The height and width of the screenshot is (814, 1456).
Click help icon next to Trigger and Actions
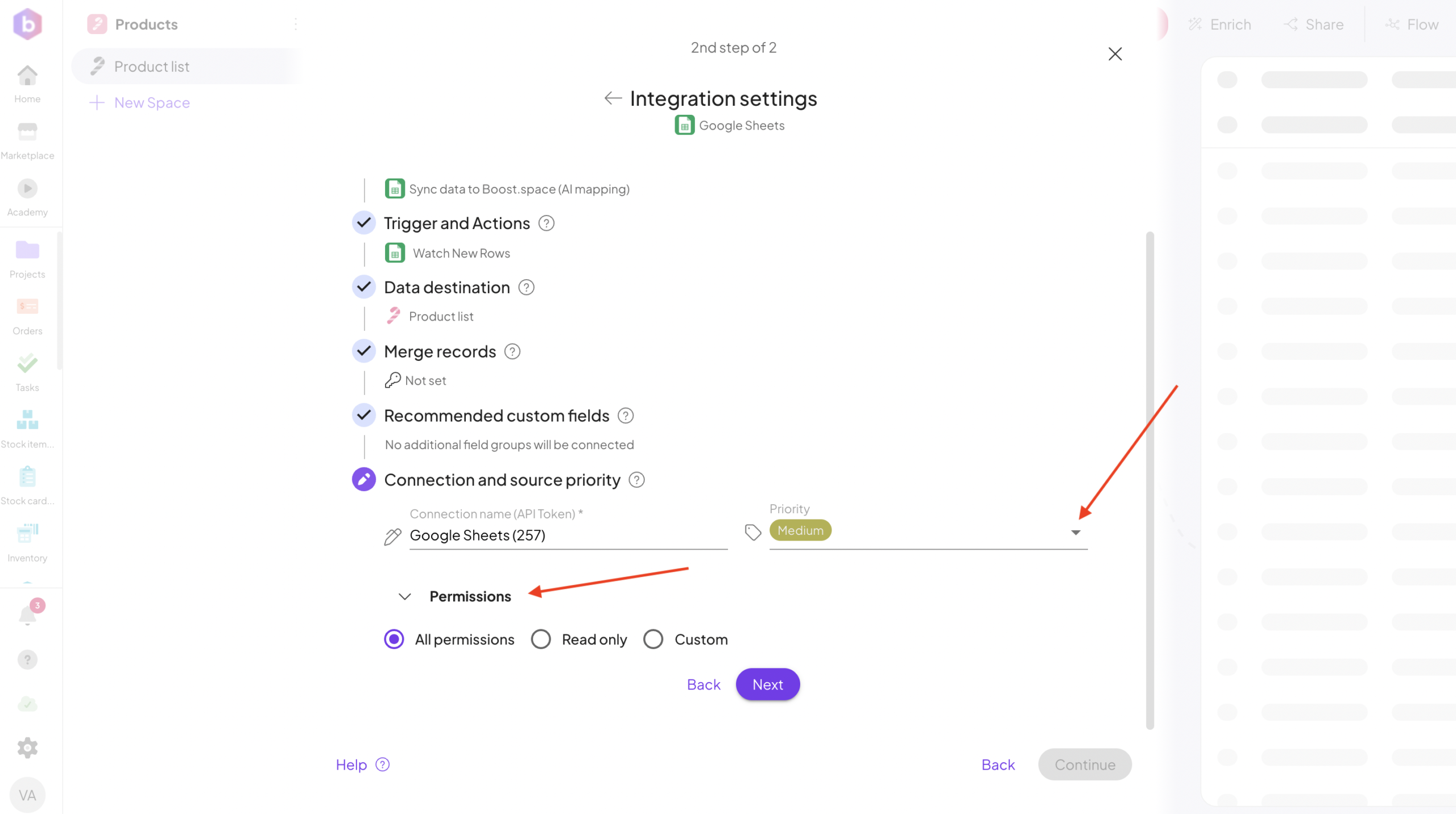tap(546, 223)
